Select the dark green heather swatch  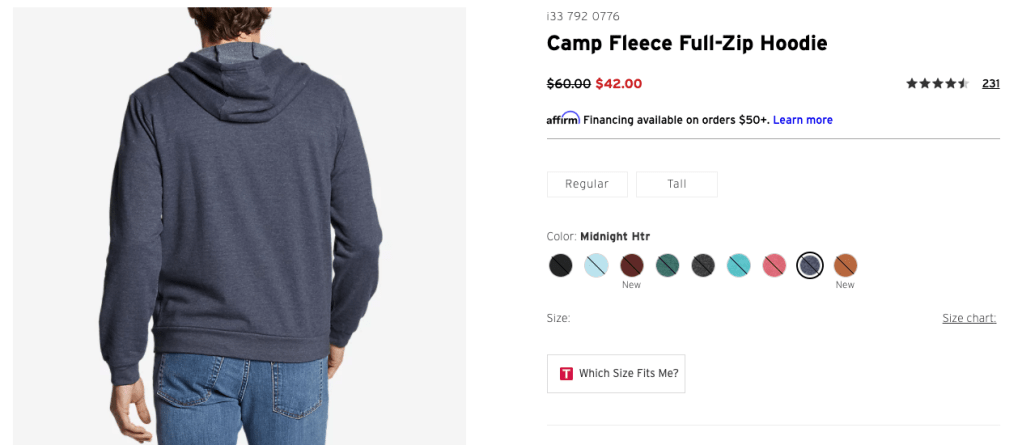click(667, 265)
